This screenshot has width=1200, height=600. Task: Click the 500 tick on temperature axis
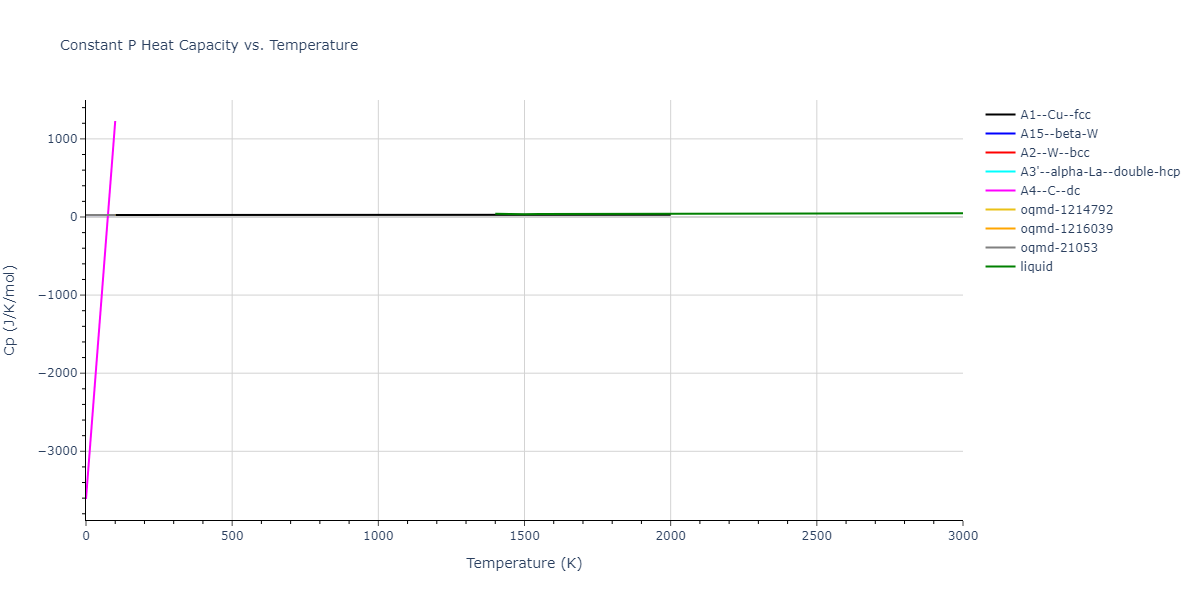[x=232, y=536]
